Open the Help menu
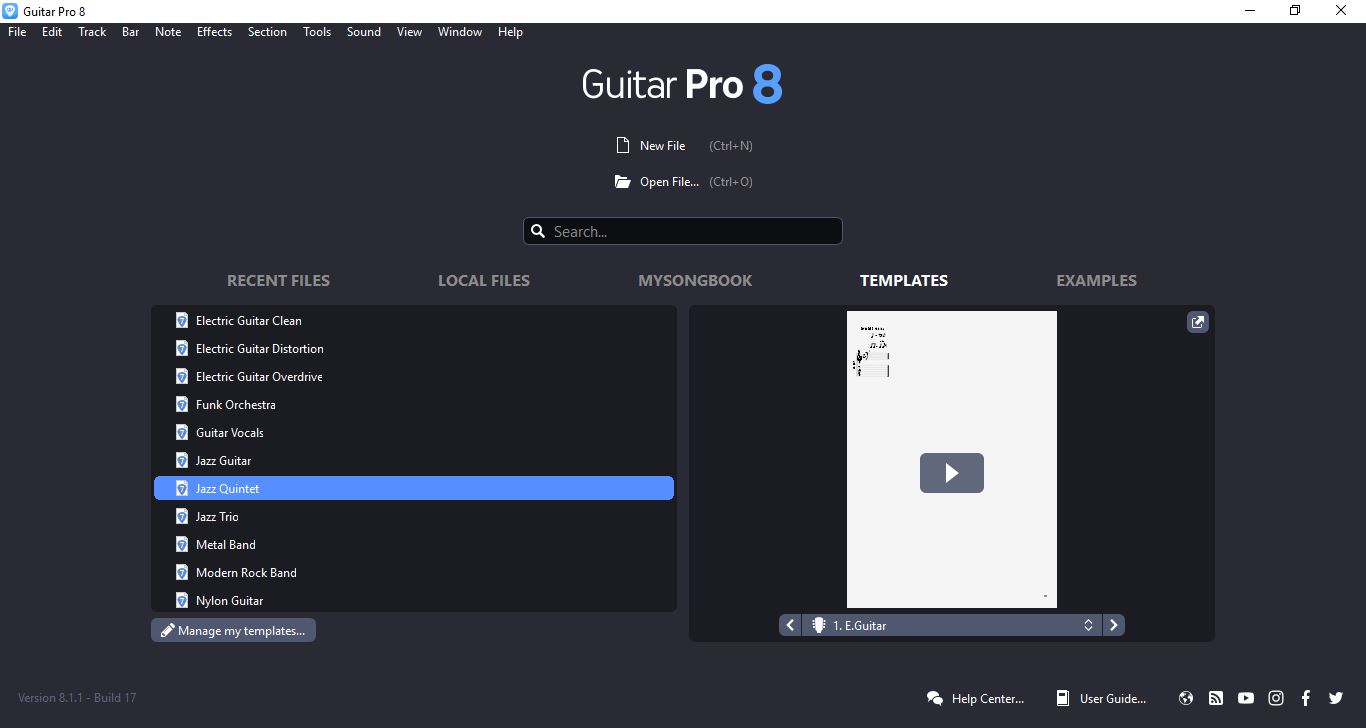 click(x=510, y=32)
